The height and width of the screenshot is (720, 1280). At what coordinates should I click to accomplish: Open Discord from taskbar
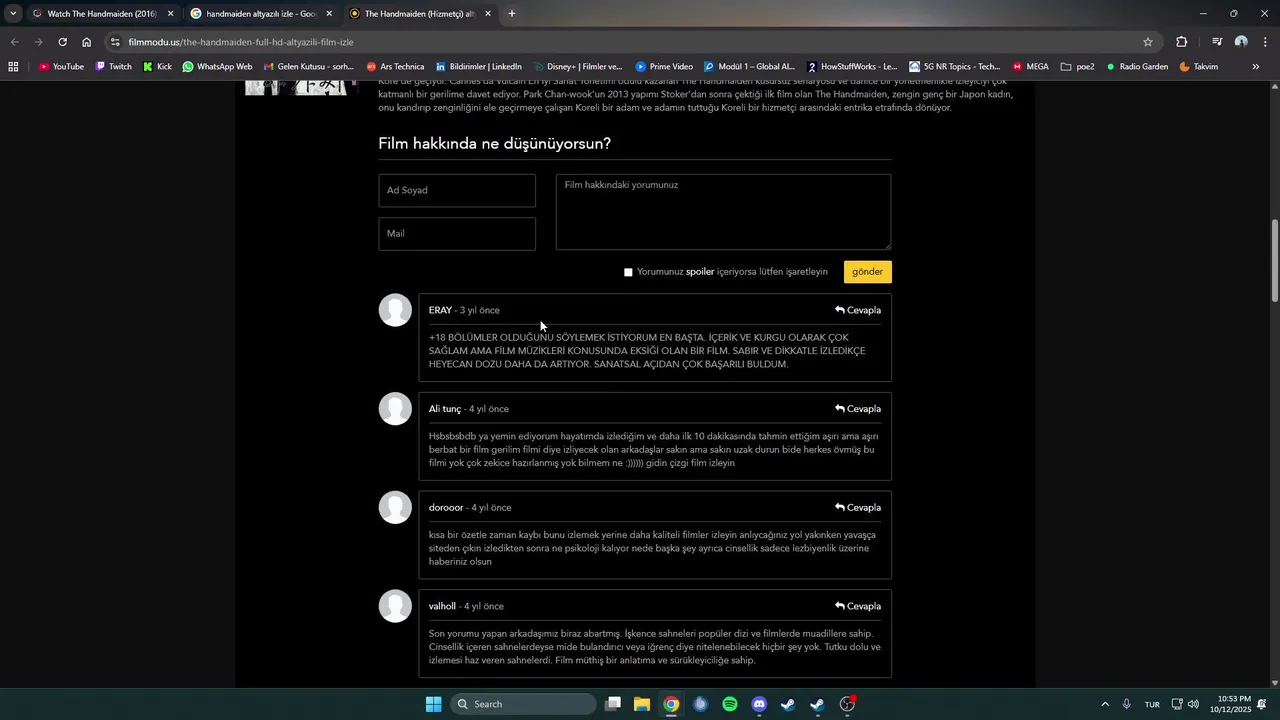point(759,704)
